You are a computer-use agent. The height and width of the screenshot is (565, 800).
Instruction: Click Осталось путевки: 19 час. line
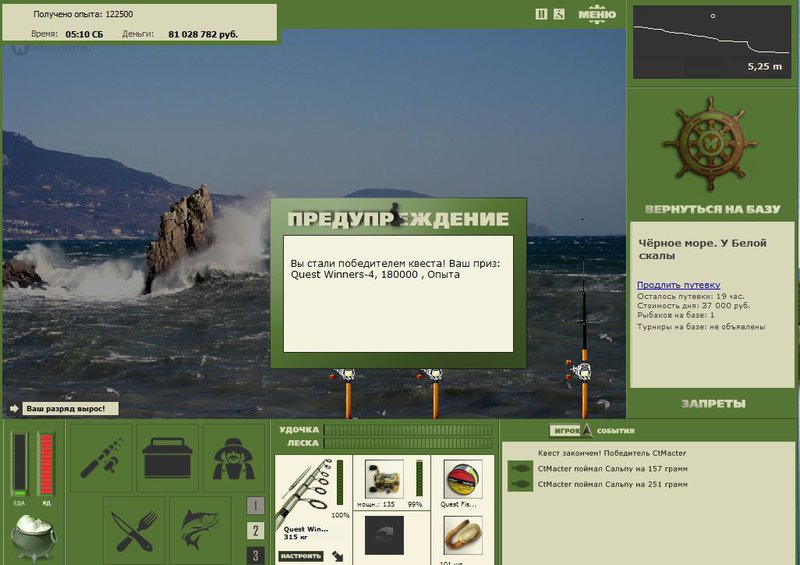pyautogui.click(x=690, y=296)
